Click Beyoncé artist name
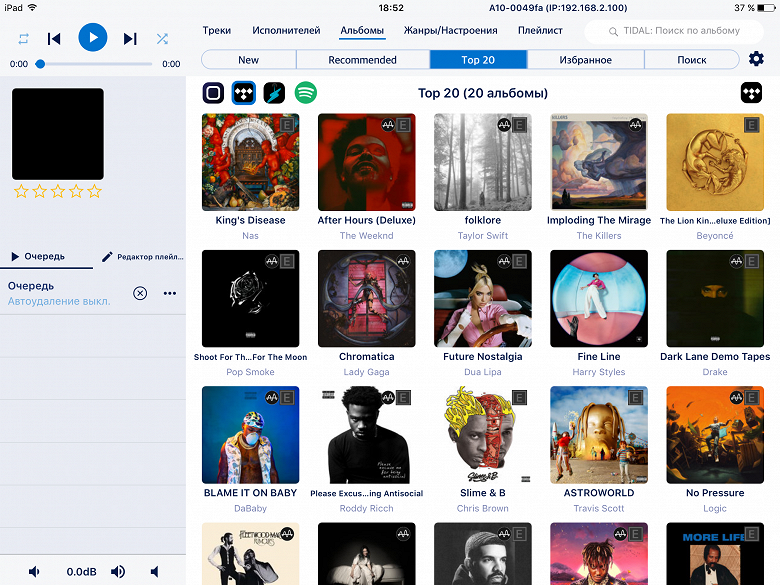780x585 pixels. tap(715, 236)
